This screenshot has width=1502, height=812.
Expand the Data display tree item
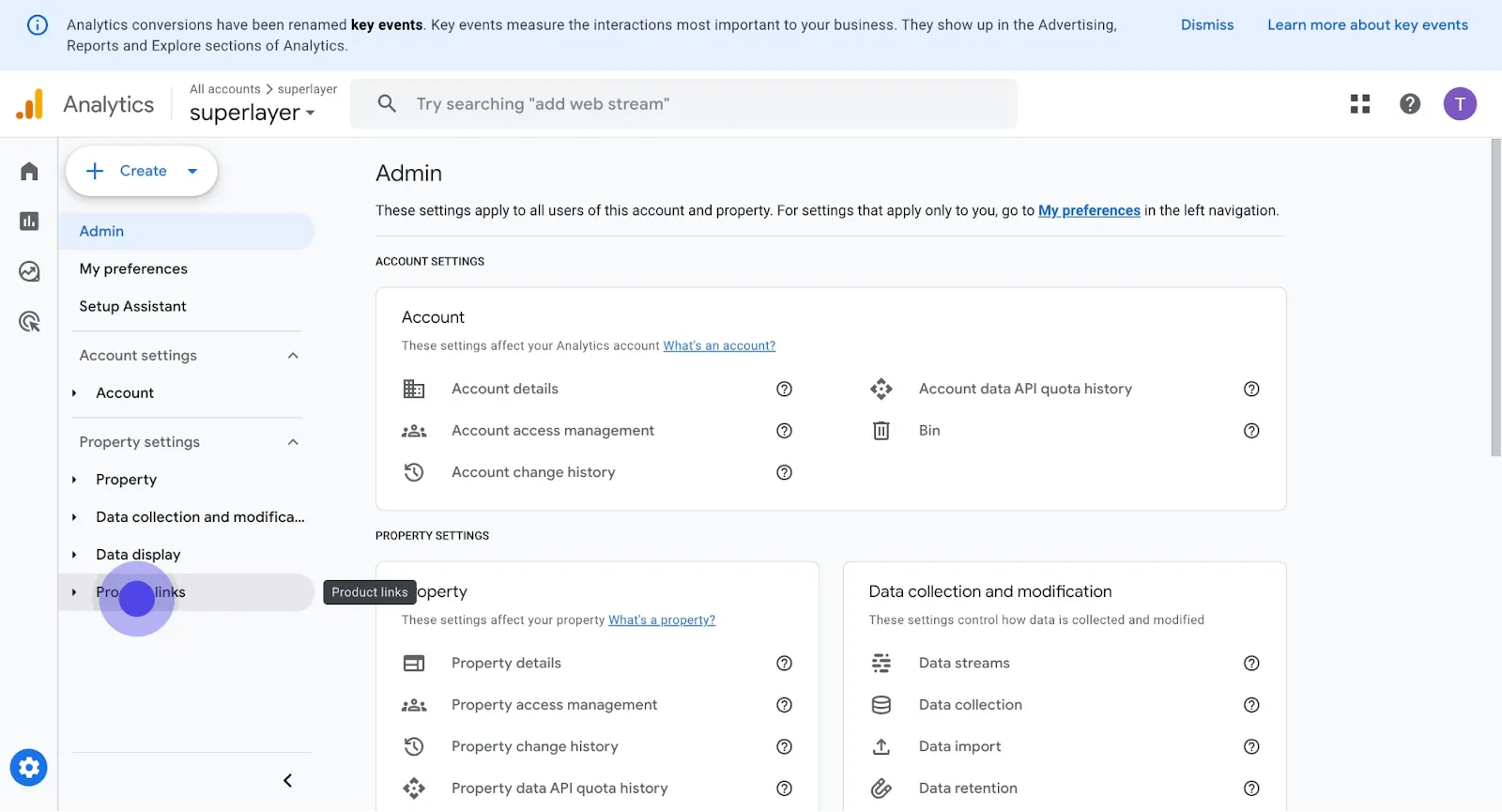[x=74, y=555]
